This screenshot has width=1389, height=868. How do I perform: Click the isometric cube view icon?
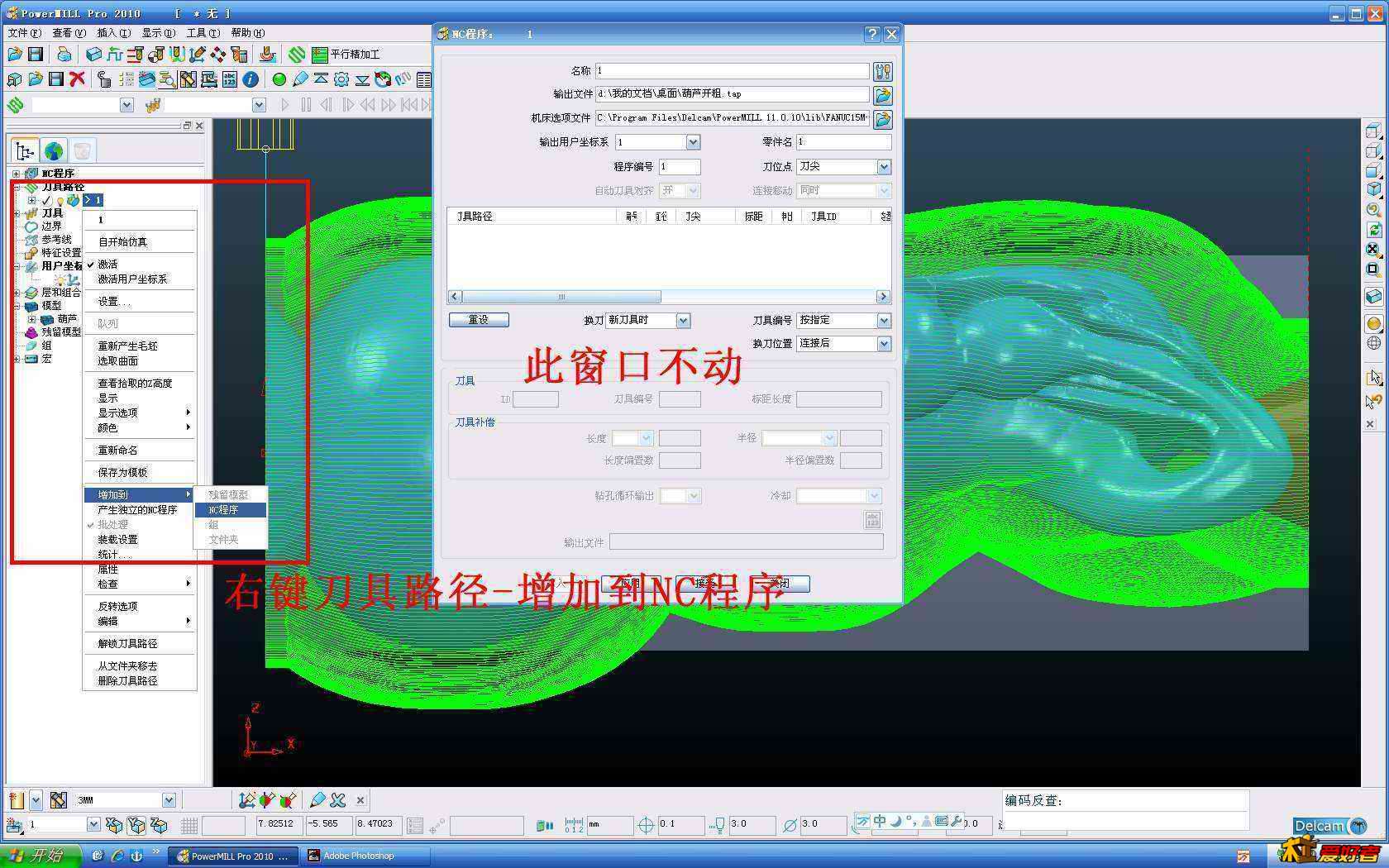[1373, 189]
